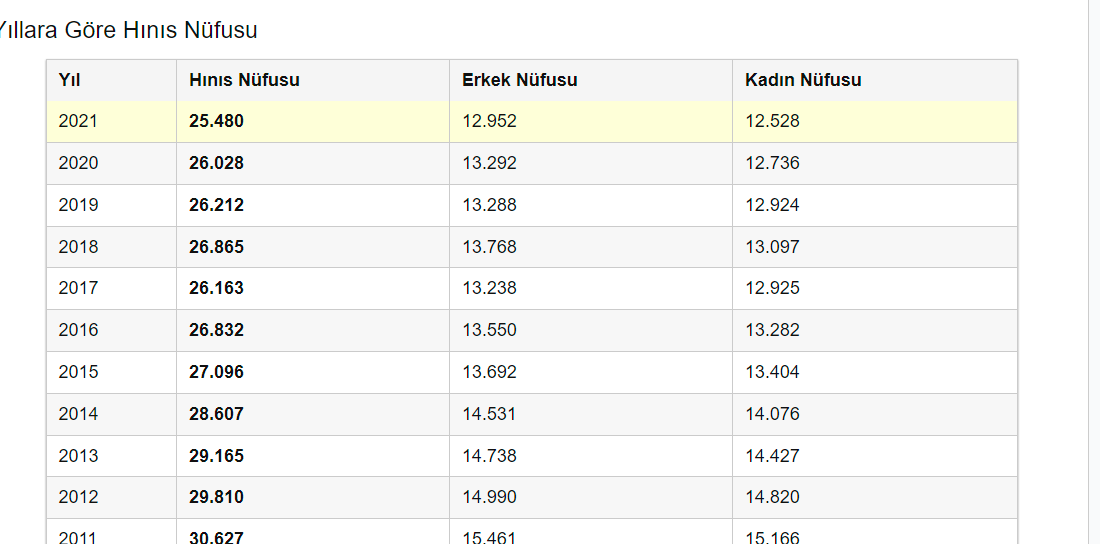The image size is (1100, 544).
Task: Select the 2017 year cell
Action: point(78,288)
